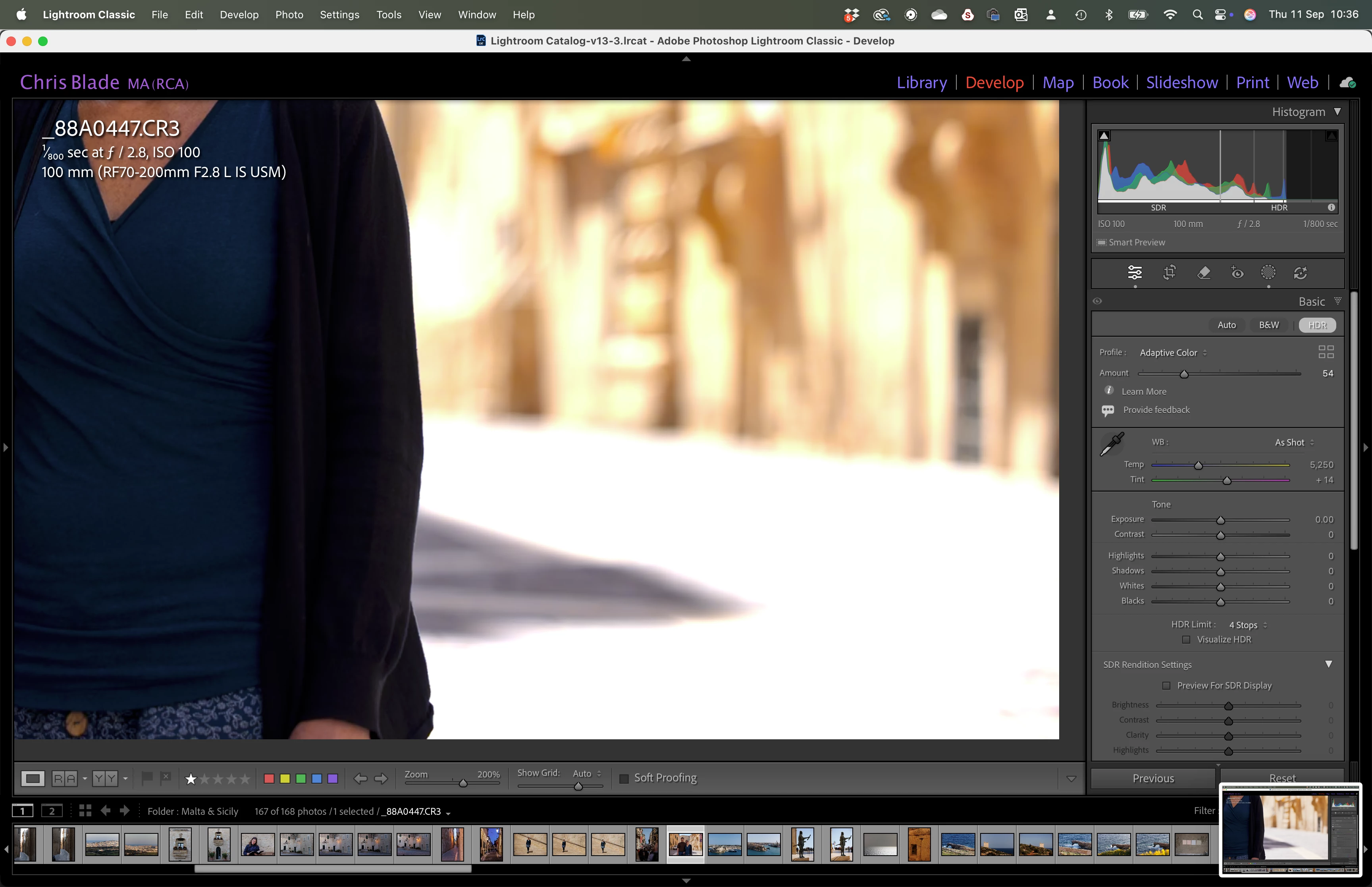Tick Preview For SDR Display checkbox
The image size is (1372, 887).
click(x=1166, y=685)
